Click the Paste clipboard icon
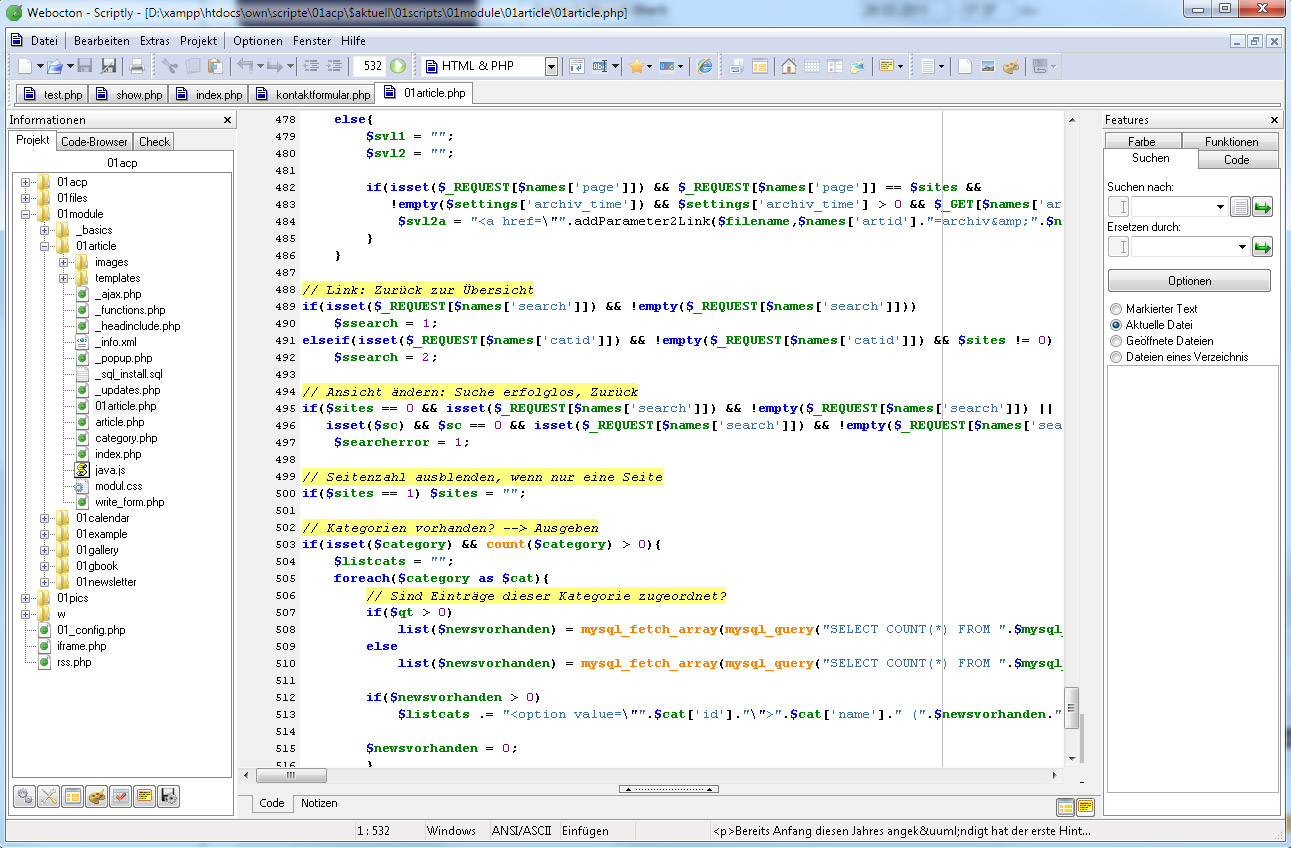Screen dimensions: 1291x848 point(214,66)
